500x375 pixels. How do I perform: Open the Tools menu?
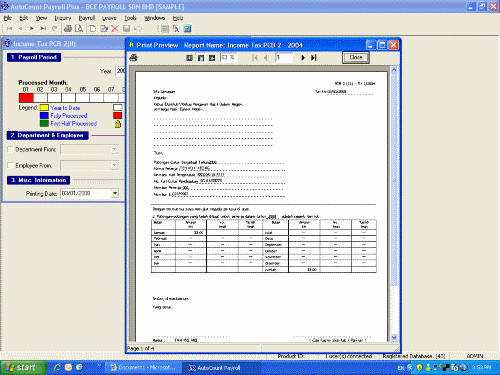130,18
